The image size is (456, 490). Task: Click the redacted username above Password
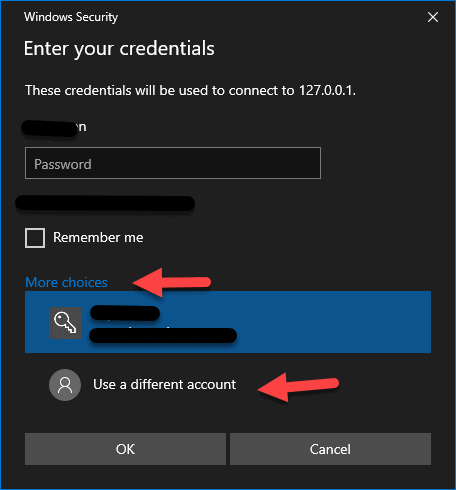54,128
